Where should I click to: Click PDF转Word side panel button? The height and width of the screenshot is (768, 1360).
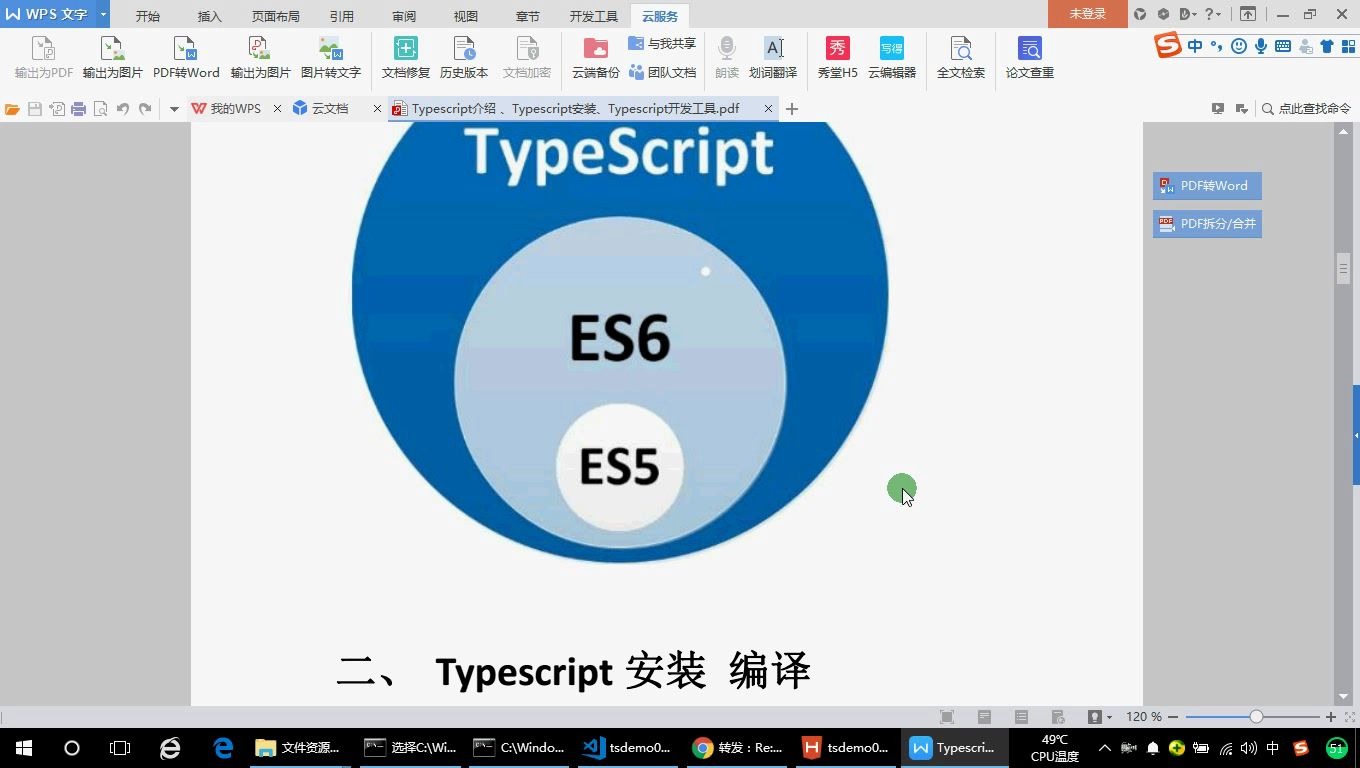click(1207, 186)
